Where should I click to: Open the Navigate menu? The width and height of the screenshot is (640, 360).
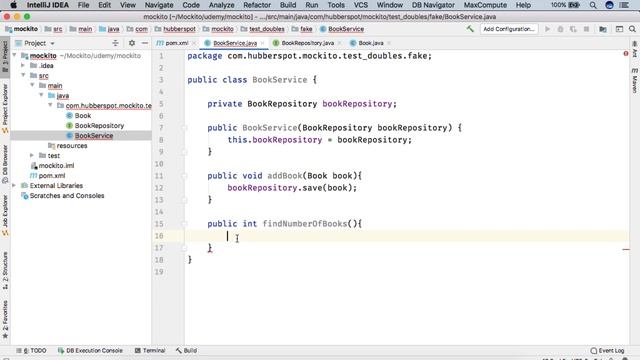(159, 5)
